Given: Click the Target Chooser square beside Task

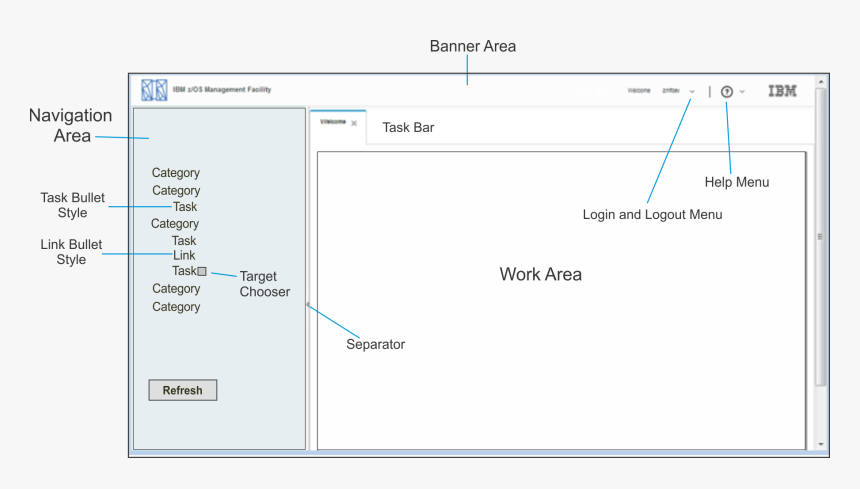Looking at the screenshot, I should pos(202,271).
